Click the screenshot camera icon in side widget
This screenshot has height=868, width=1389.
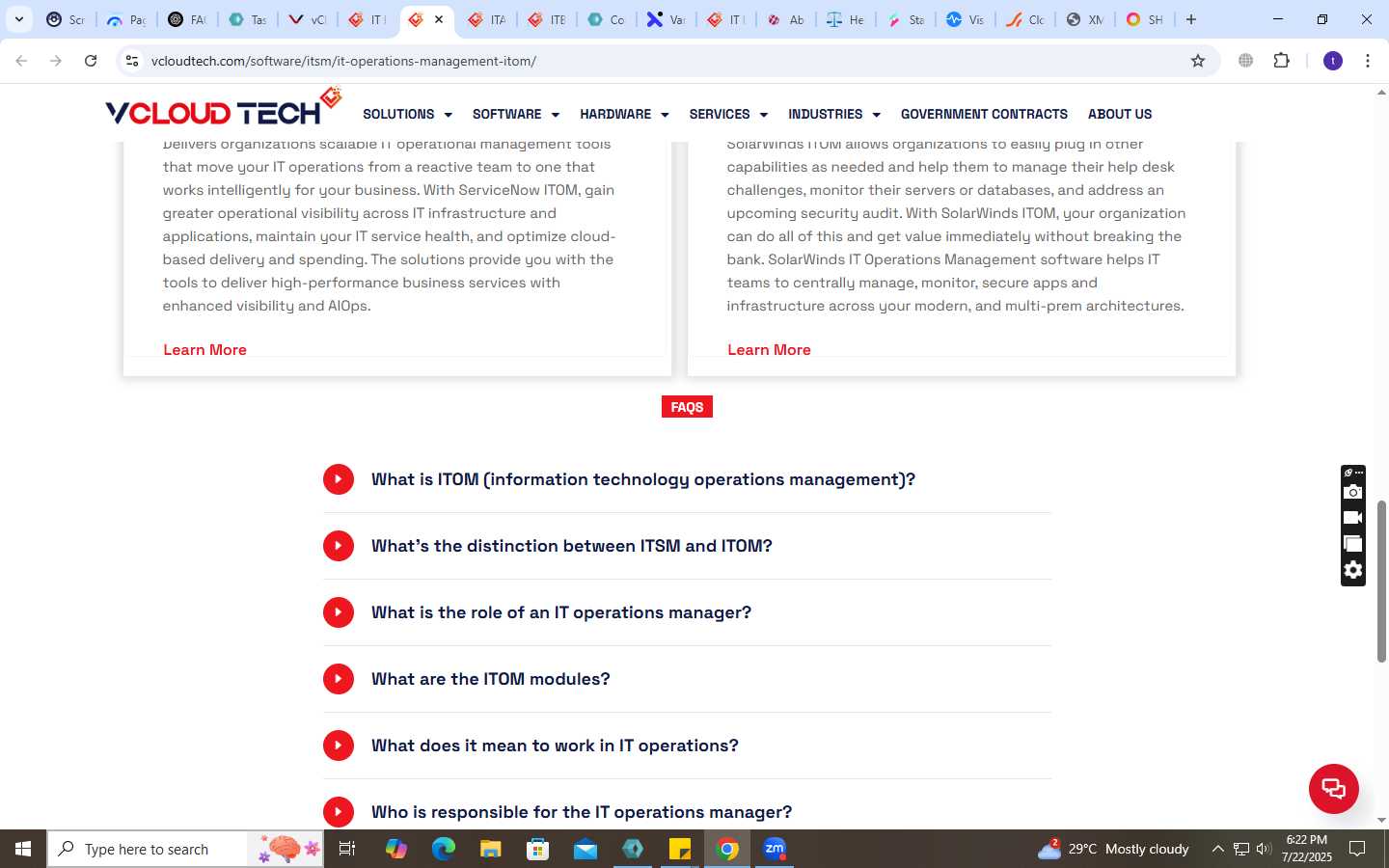coord(1353,493)
